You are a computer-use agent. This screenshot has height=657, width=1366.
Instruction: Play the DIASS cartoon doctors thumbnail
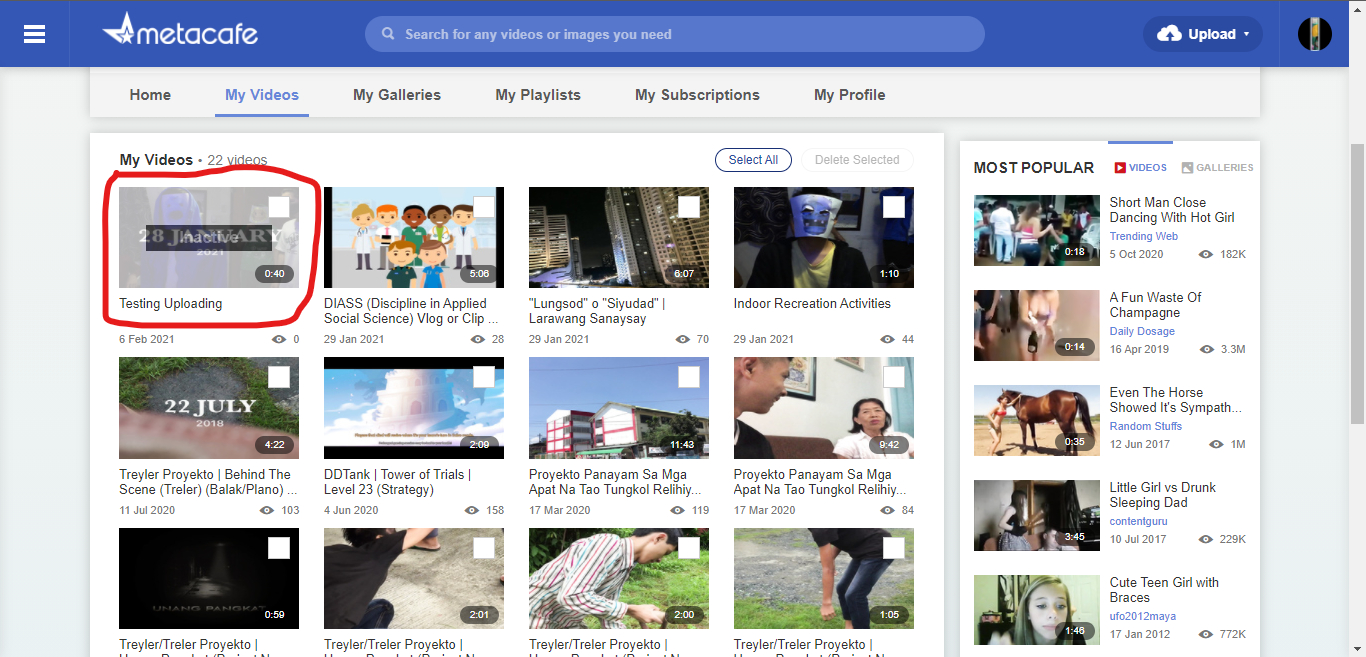(x=414, y=238)
